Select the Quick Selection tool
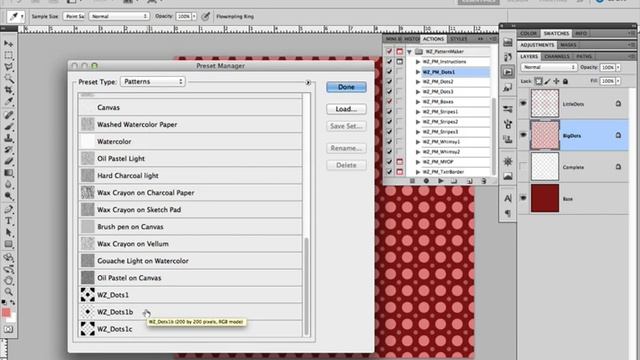The width and height of the screenshot is (640, 360). [8, 78]
